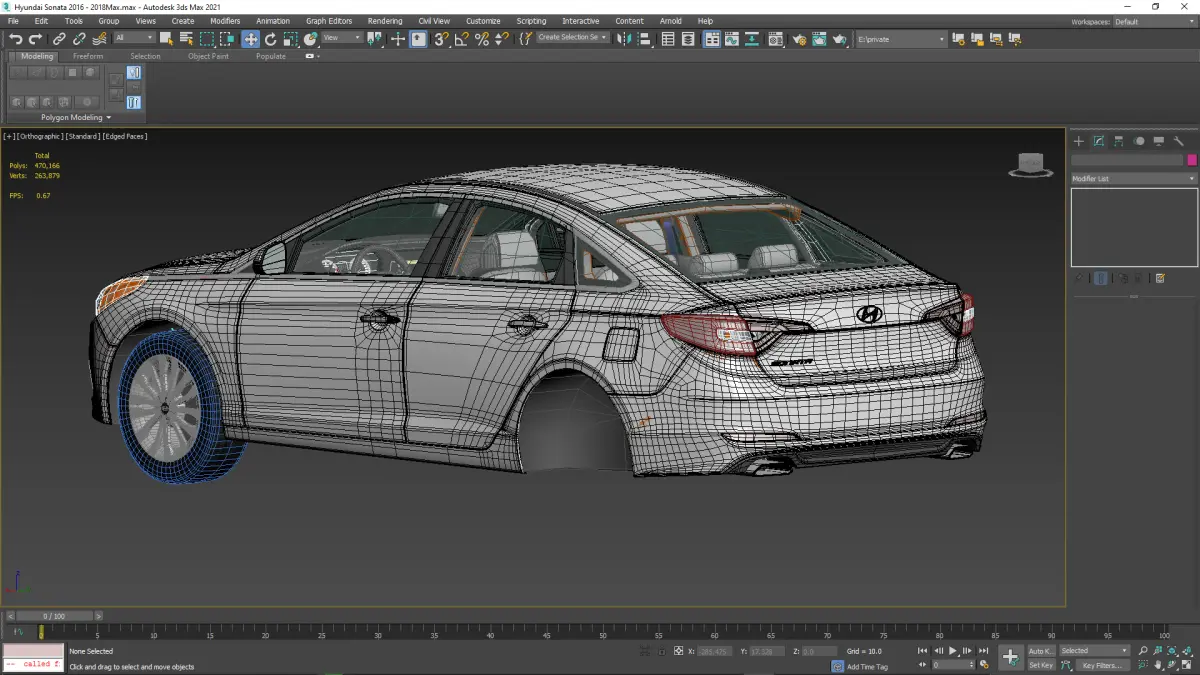Go to the End frame button
Image resolution: width=1200 pixels, height=675 pixels.
984,651
